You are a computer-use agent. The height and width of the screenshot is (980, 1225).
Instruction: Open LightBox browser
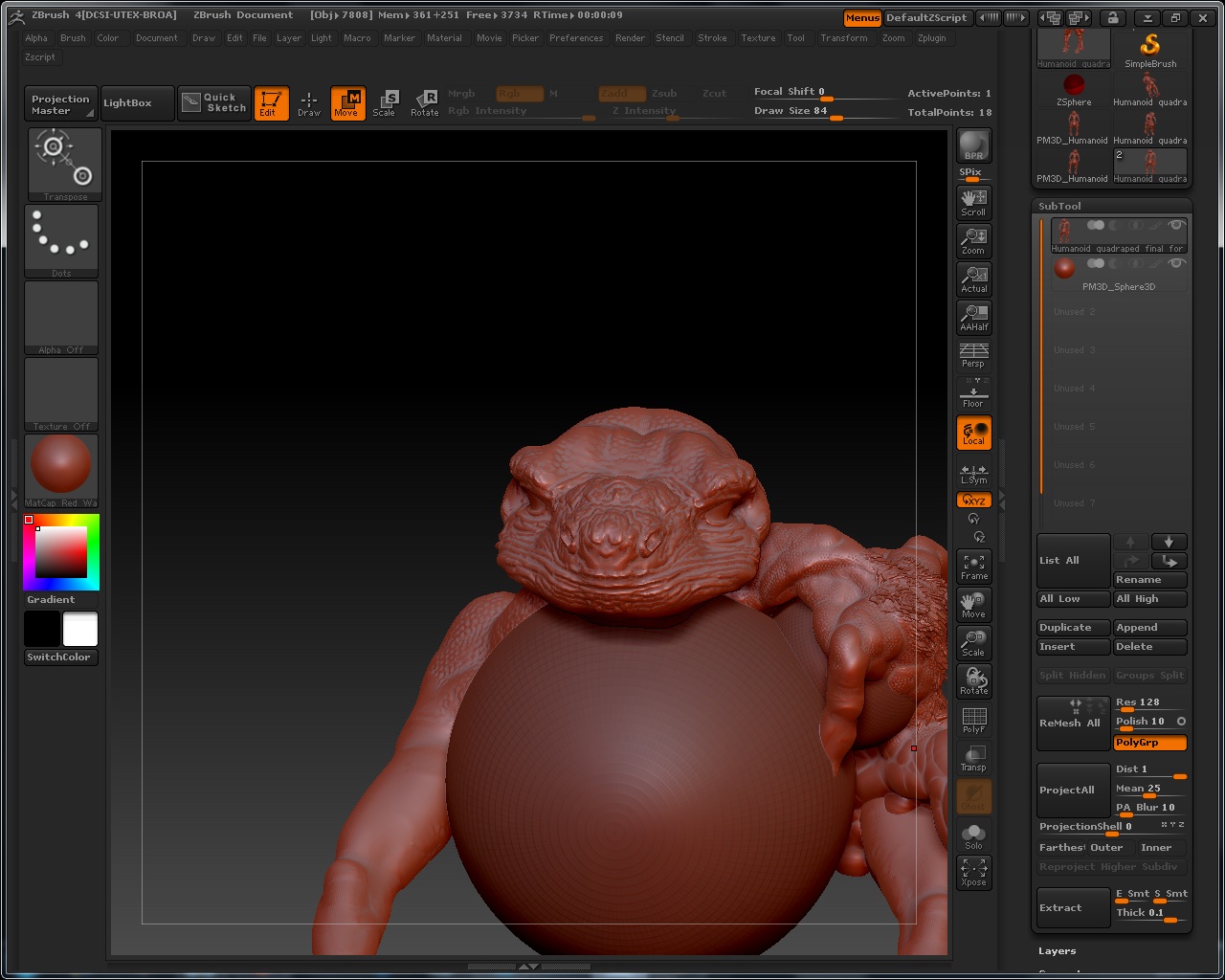[138, 103]
